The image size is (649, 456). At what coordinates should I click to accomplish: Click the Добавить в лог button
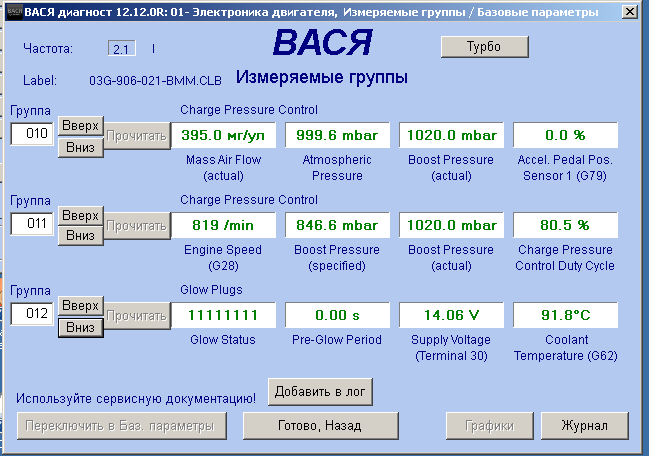click(320, 392)
